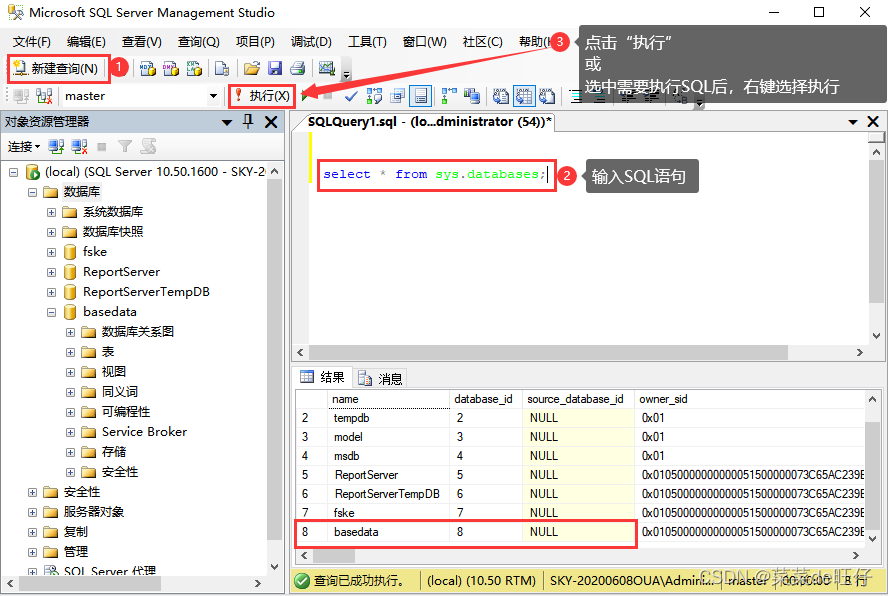The image size is (888, 596).
Task: Toggle auto-hide pin on Object Explorer
Action: tap(247, 121)
